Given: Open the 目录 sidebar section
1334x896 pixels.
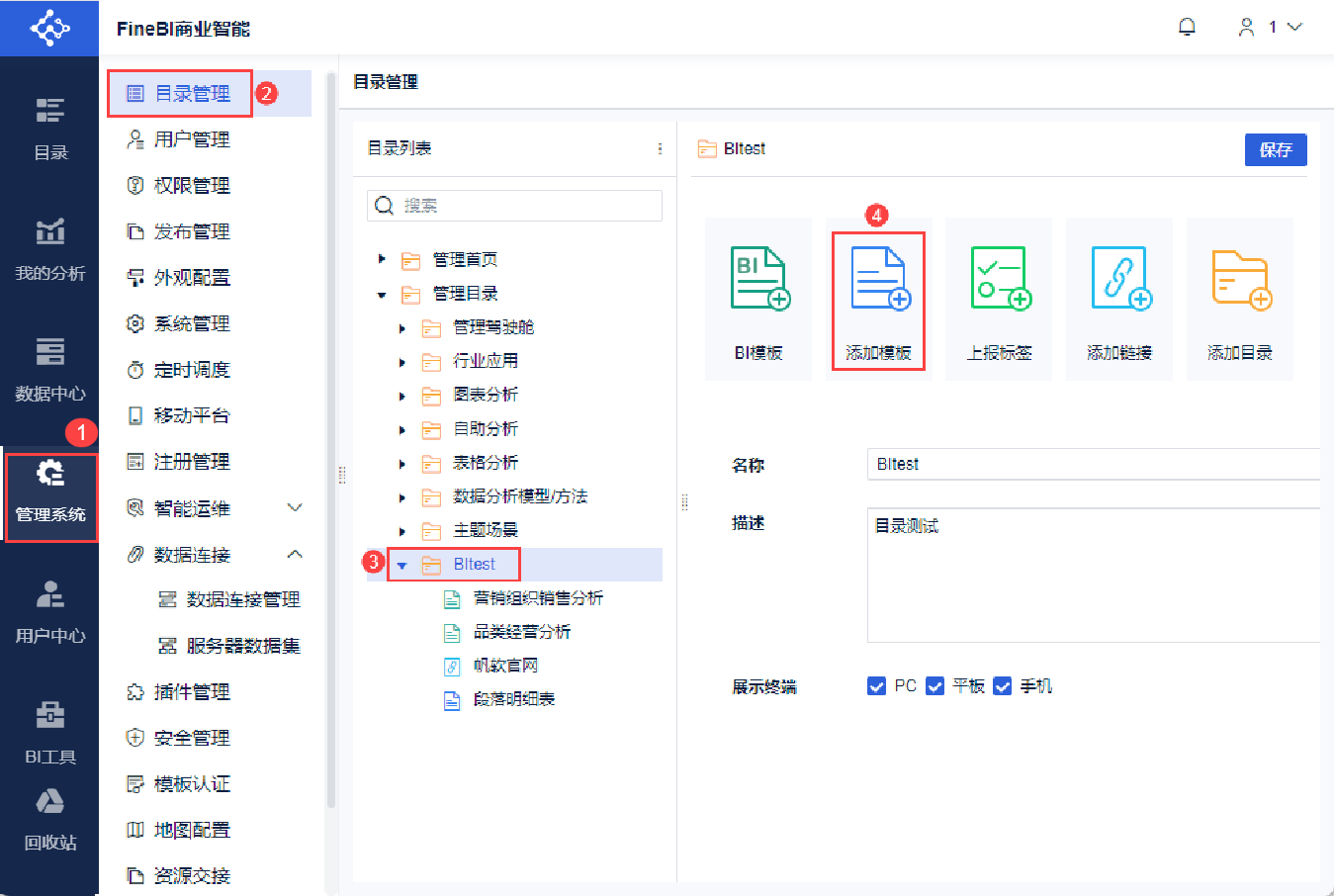Looking at the screenshot, I should coord(49,129).
